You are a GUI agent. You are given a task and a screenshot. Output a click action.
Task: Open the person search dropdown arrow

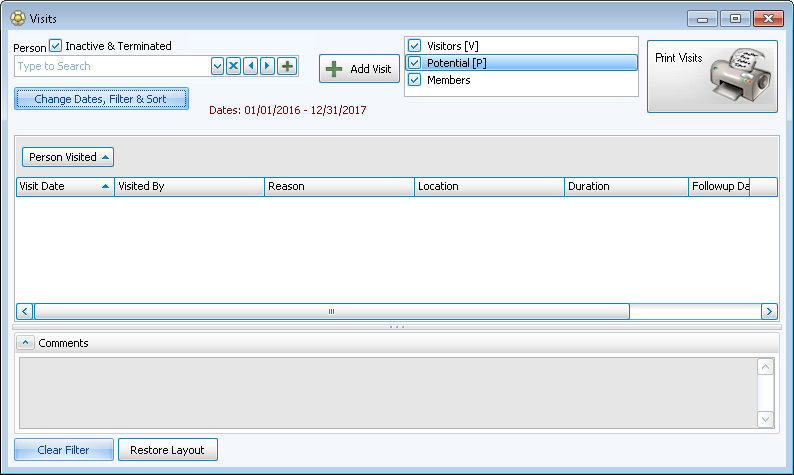[x=217, y=66]
